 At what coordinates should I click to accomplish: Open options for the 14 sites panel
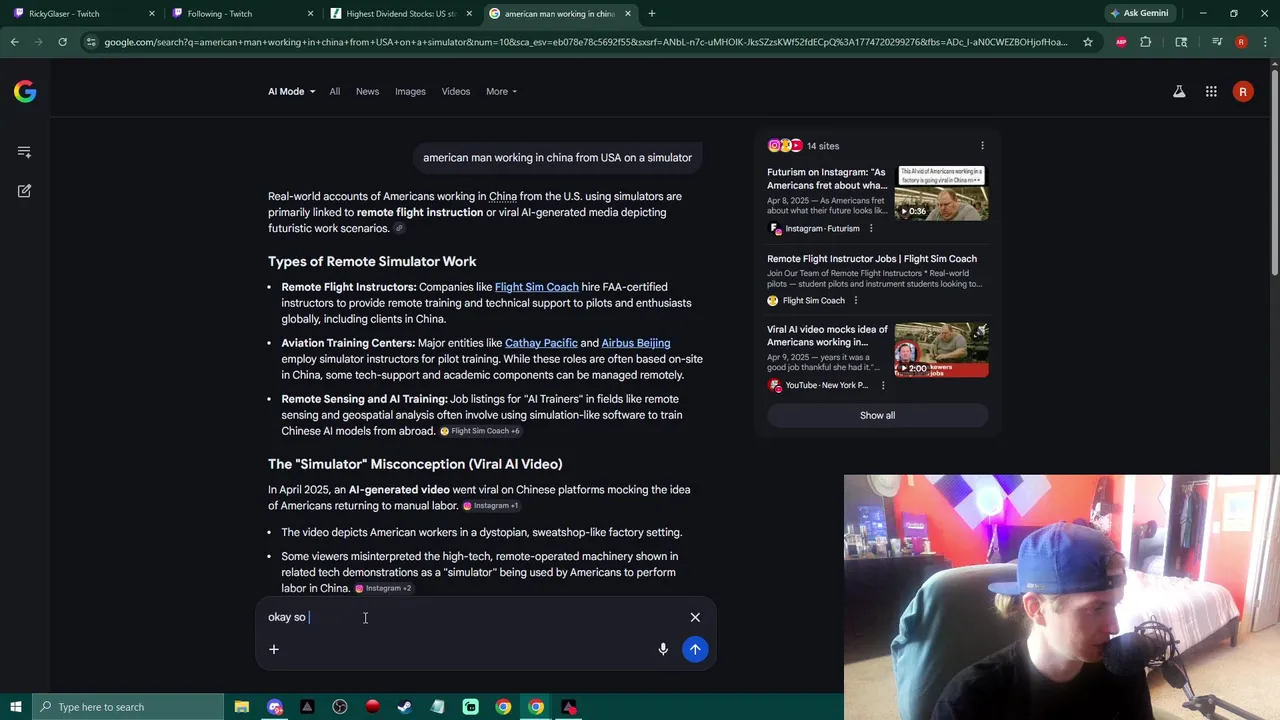[982, 146]
